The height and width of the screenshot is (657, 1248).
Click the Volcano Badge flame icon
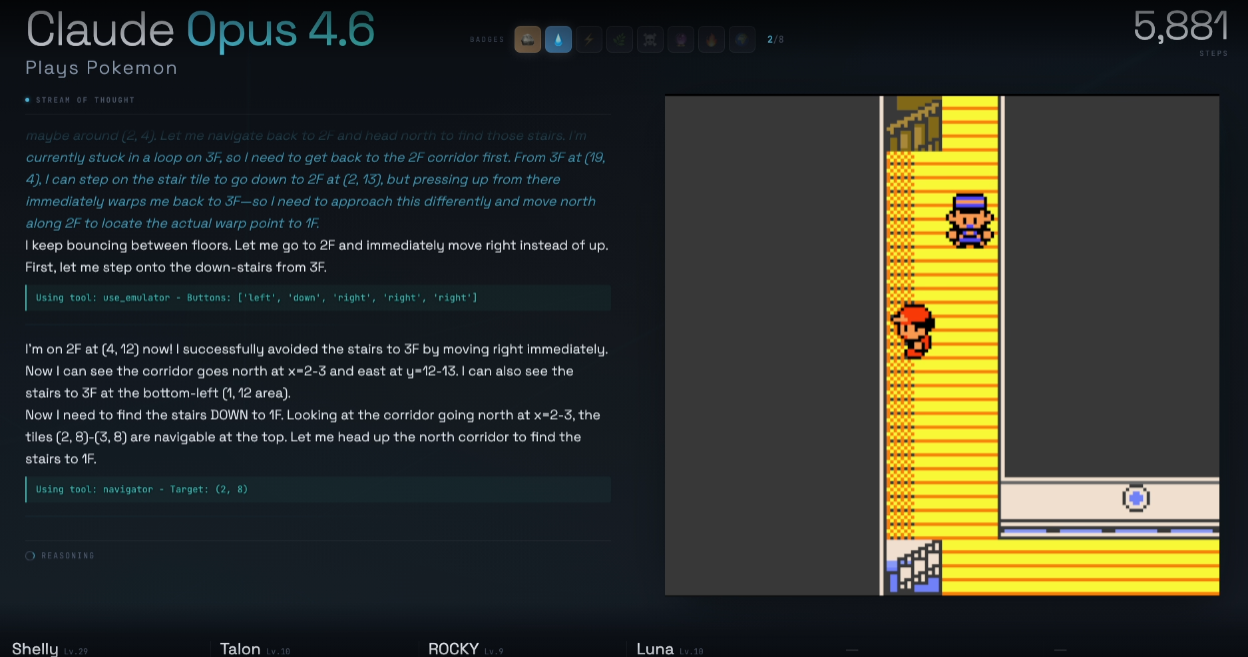coord(711,40)
